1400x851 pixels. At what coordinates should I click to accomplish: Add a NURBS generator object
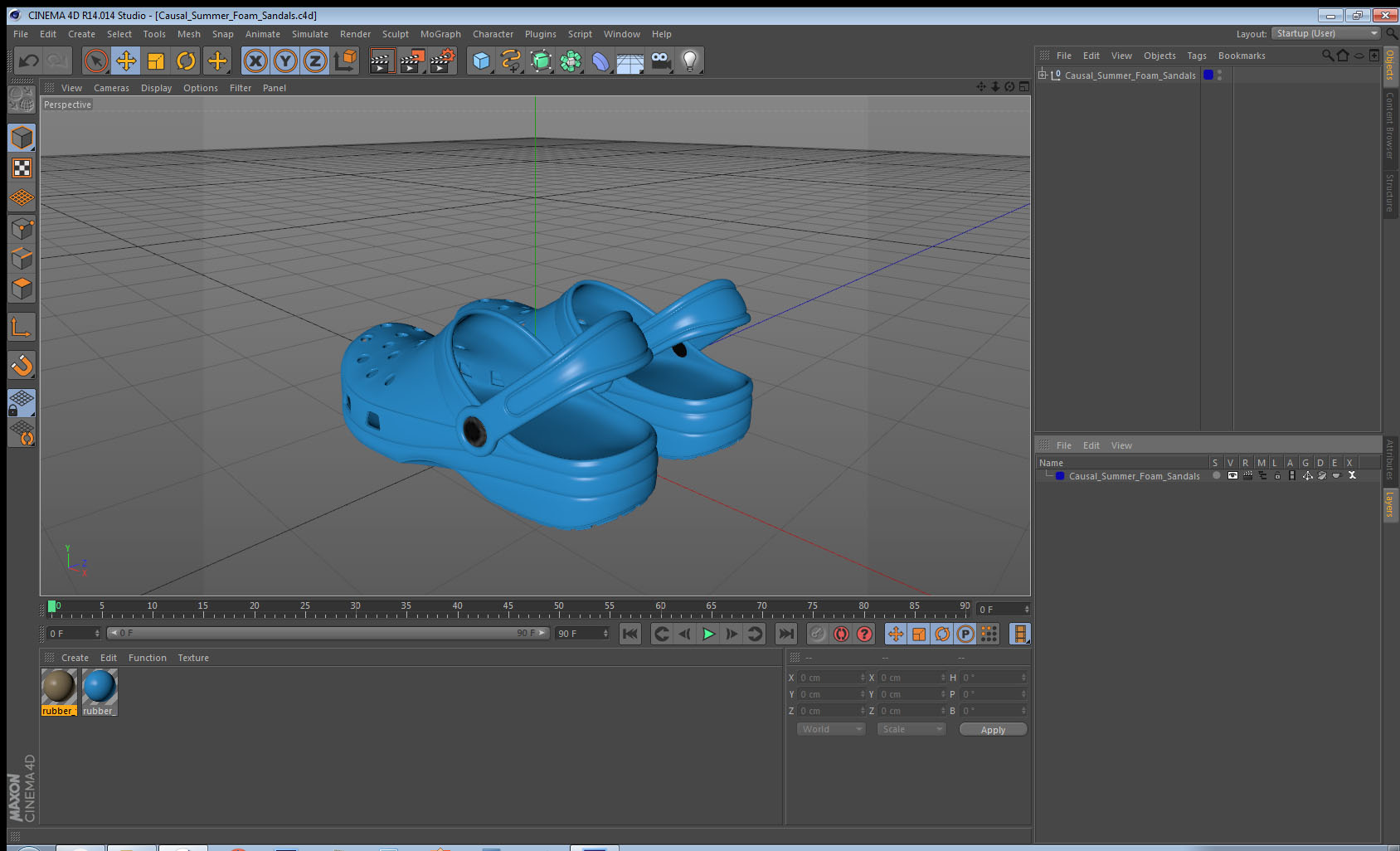541,61
